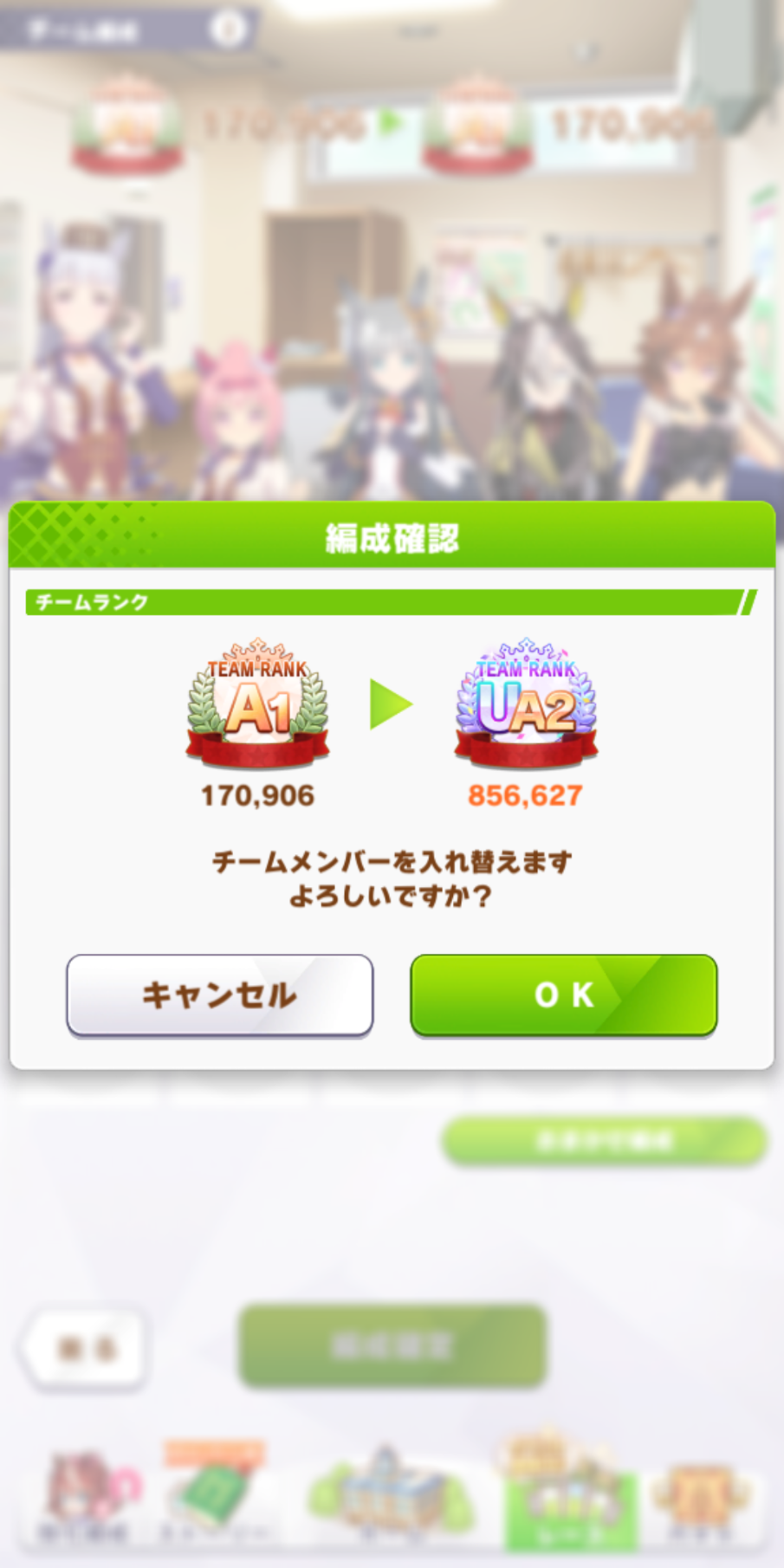The width and height of the screenshot is (784, 1568).
Task: Click the blurred back button at the lower left
Action: (82, 1349)
